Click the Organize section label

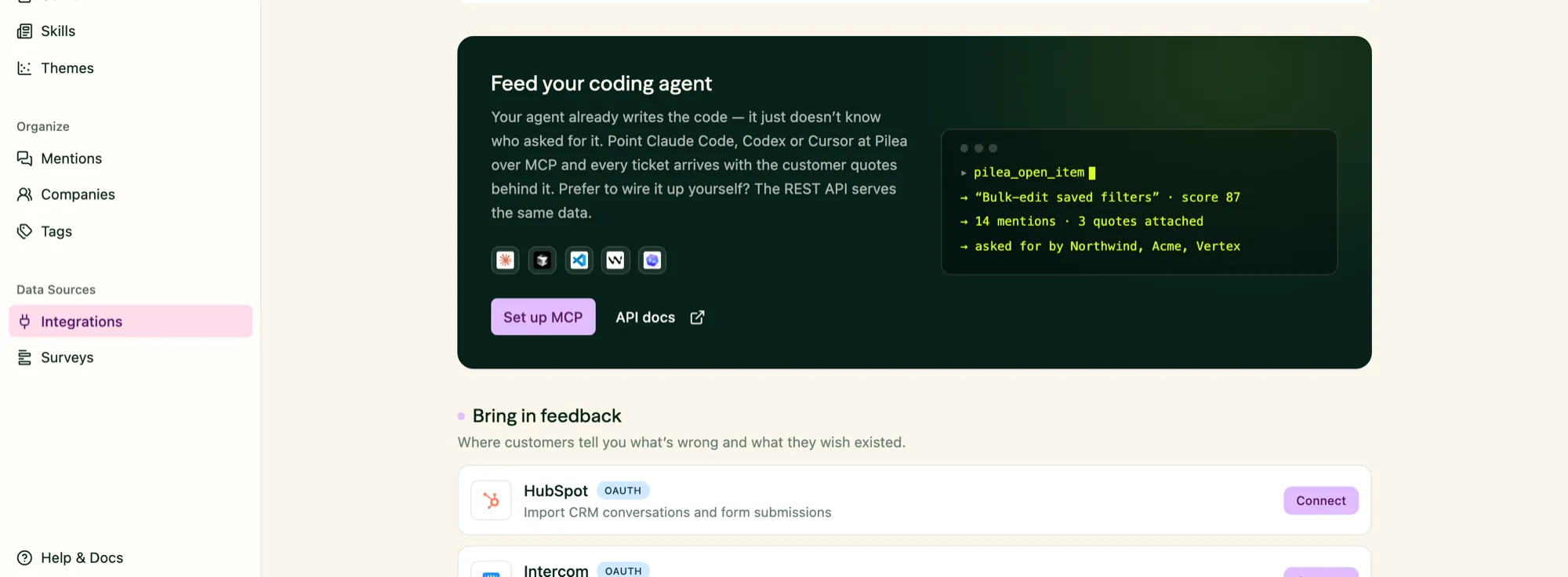click(x=43, y=126)
